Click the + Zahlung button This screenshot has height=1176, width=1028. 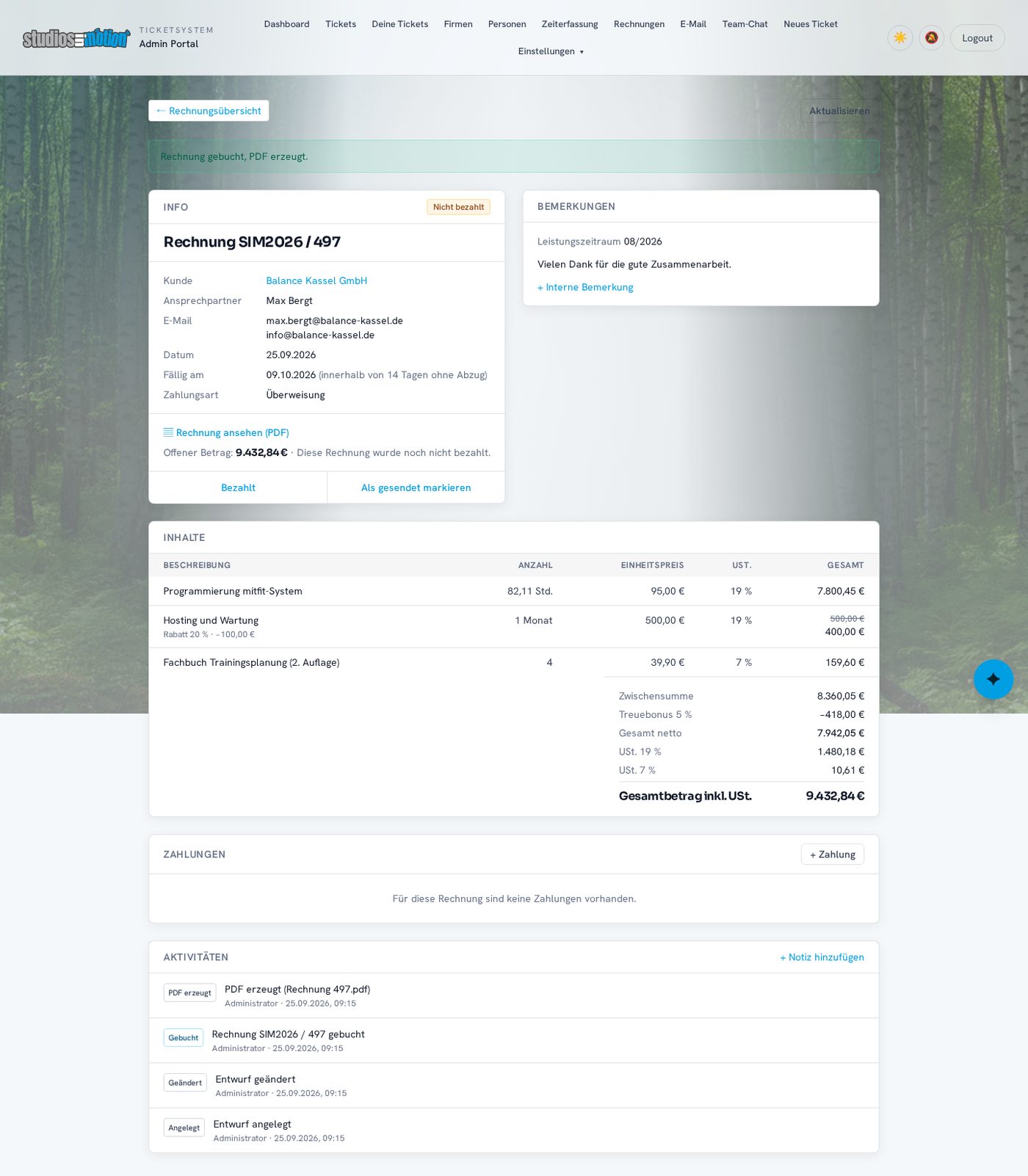pos(833,854)
